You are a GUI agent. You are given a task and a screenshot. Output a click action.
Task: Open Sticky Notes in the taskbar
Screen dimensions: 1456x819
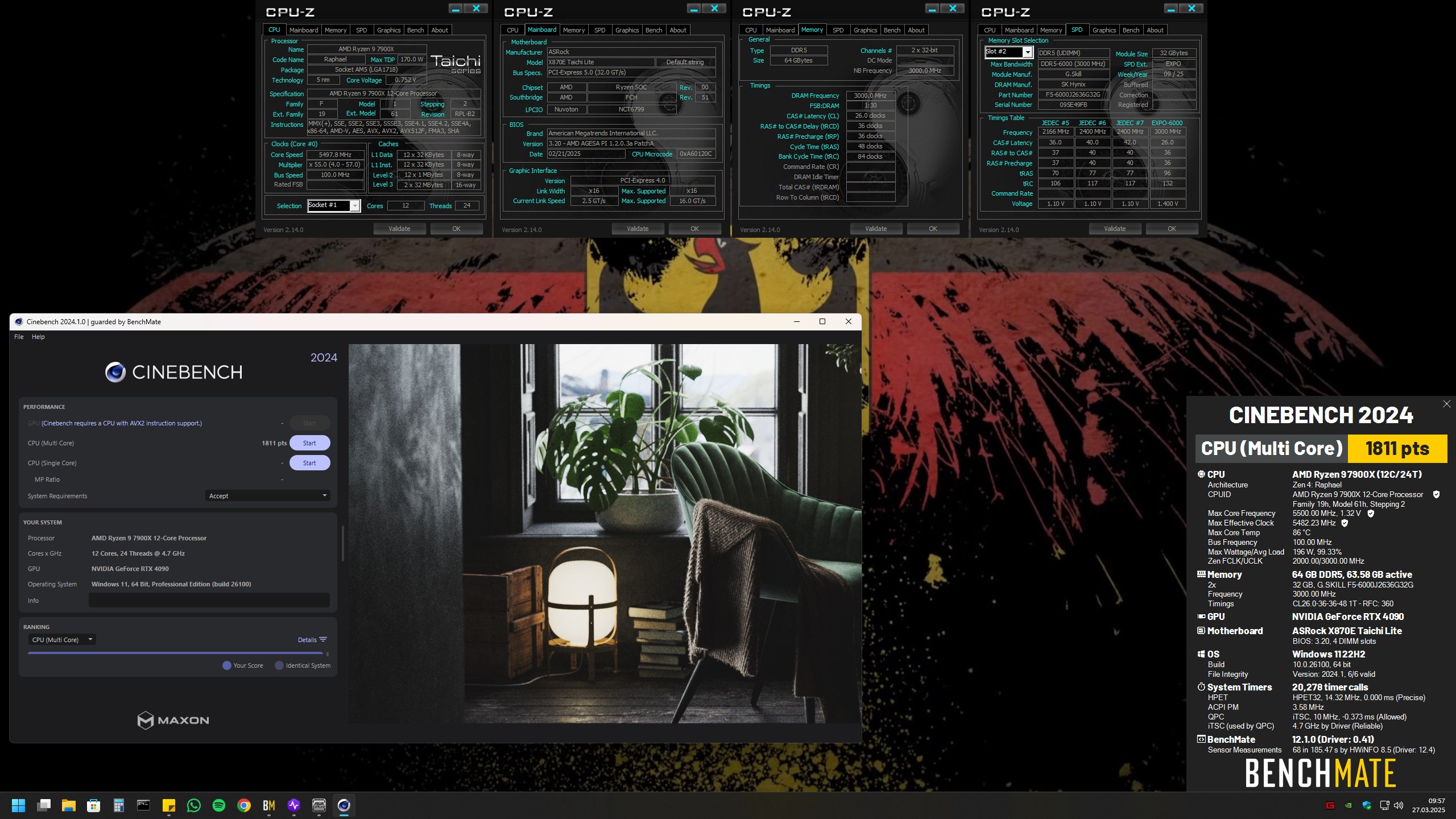click(168, 805)
